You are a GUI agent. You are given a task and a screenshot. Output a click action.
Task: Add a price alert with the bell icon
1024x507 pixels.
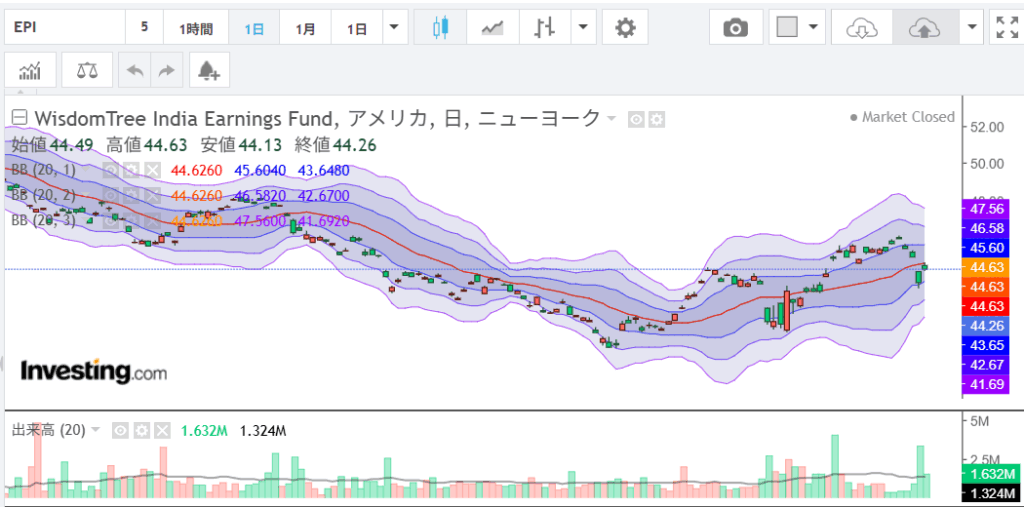pyautogui.click(x=209, y=70)
